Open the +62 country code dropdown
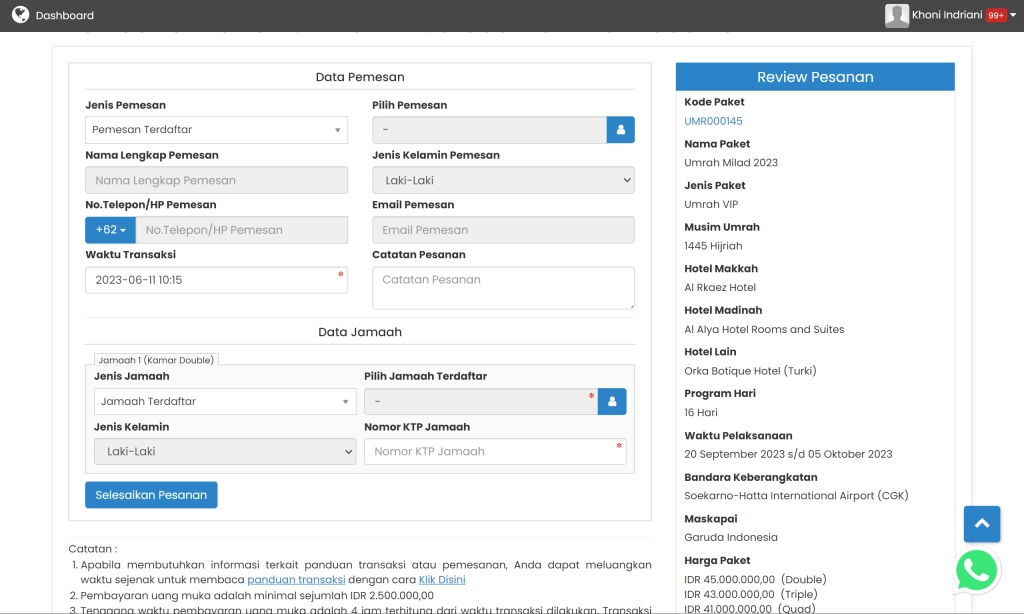Viewport: 1024px width, 614px height. tap(110, 230)
